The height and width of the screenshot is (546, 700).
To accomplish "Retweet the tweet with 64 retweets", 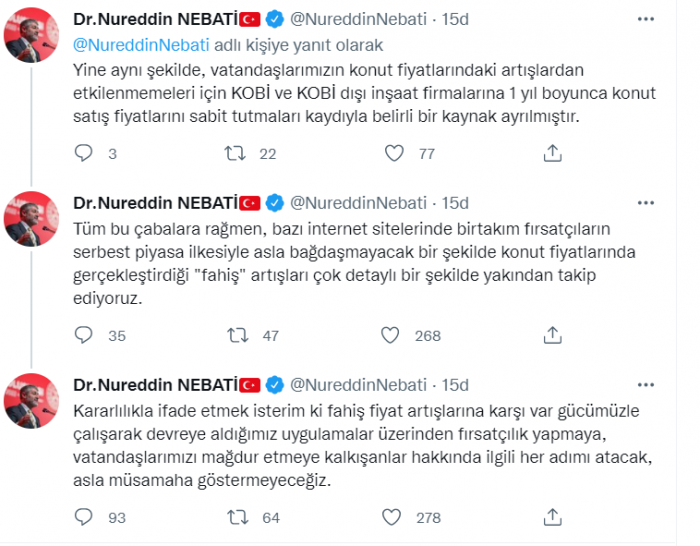I will pyautogui.click(x=237, y=518).
